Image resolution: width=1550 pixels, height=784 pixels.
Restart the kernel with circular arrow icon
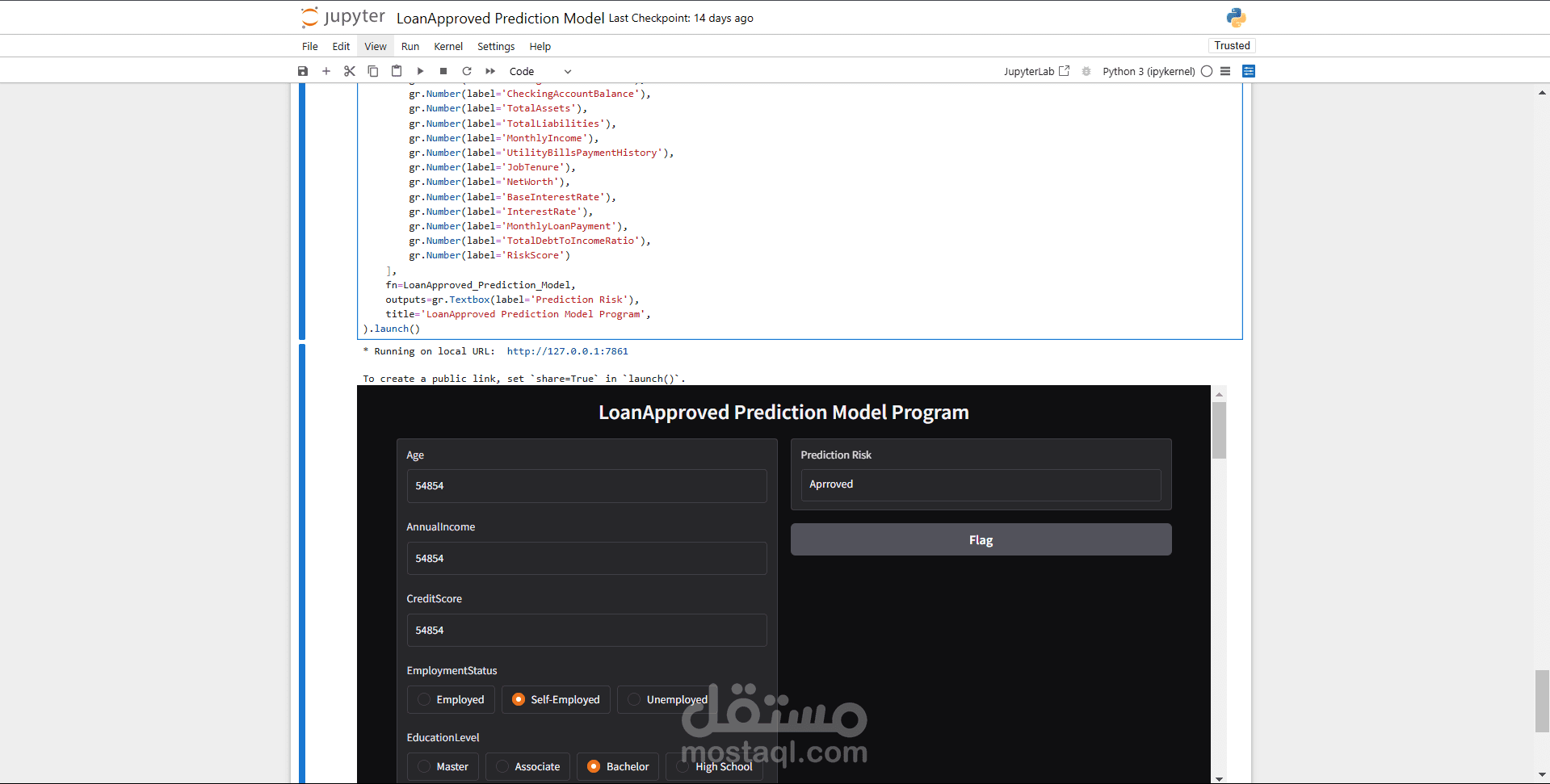tap(467, 71)
